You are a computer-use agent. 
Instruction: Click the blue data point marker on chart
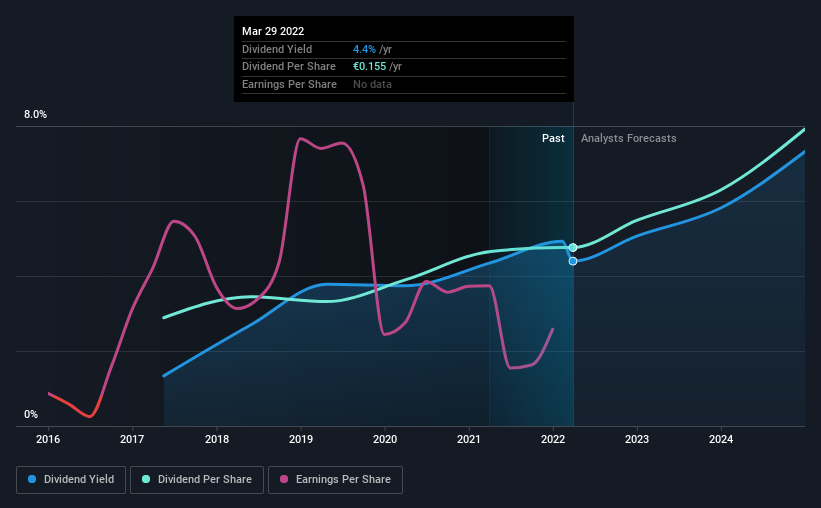[x=573, y=261]
